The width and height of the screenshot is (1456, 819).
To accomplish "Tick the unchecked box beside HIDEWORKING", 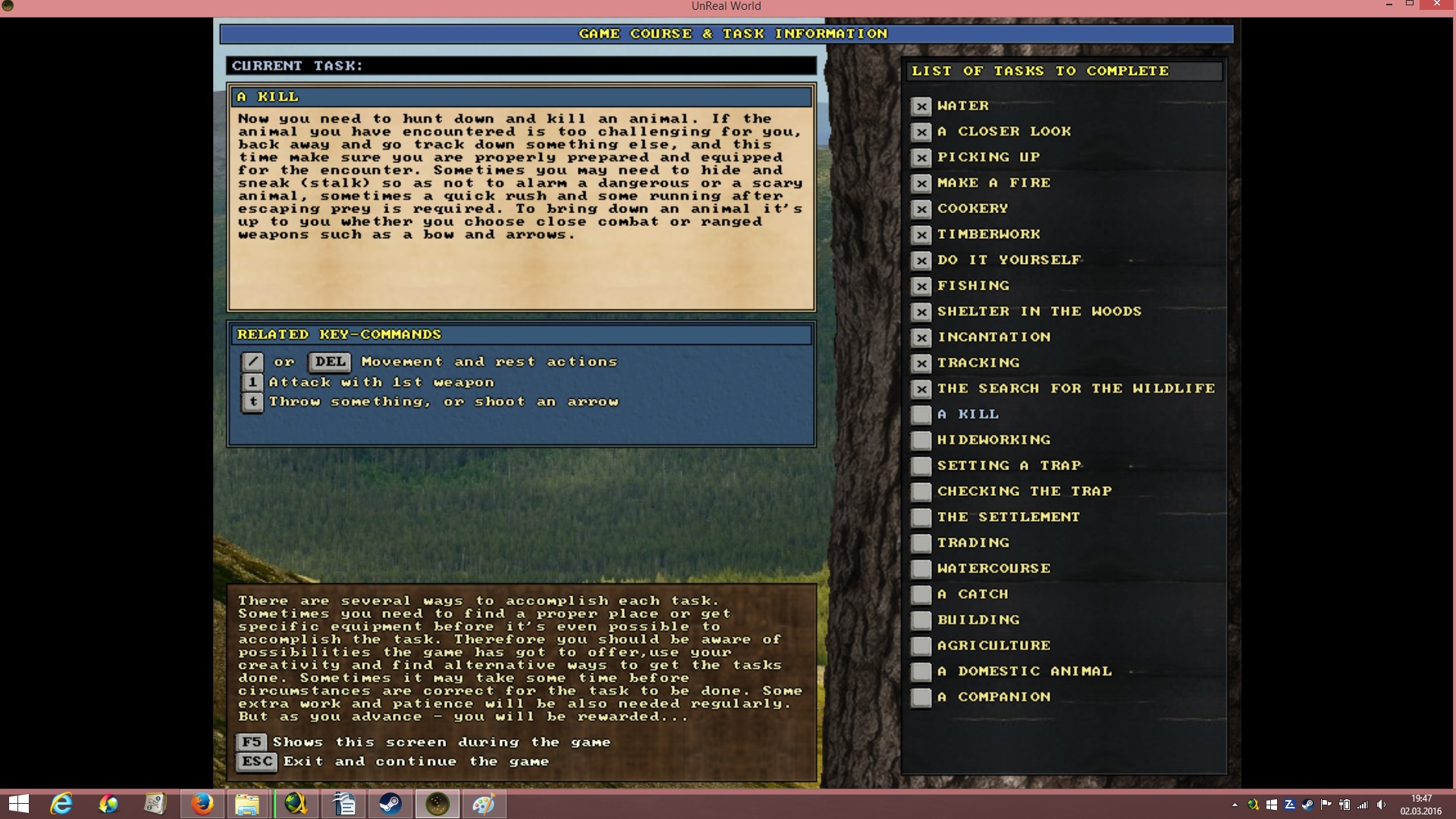I will pos(921,441).
